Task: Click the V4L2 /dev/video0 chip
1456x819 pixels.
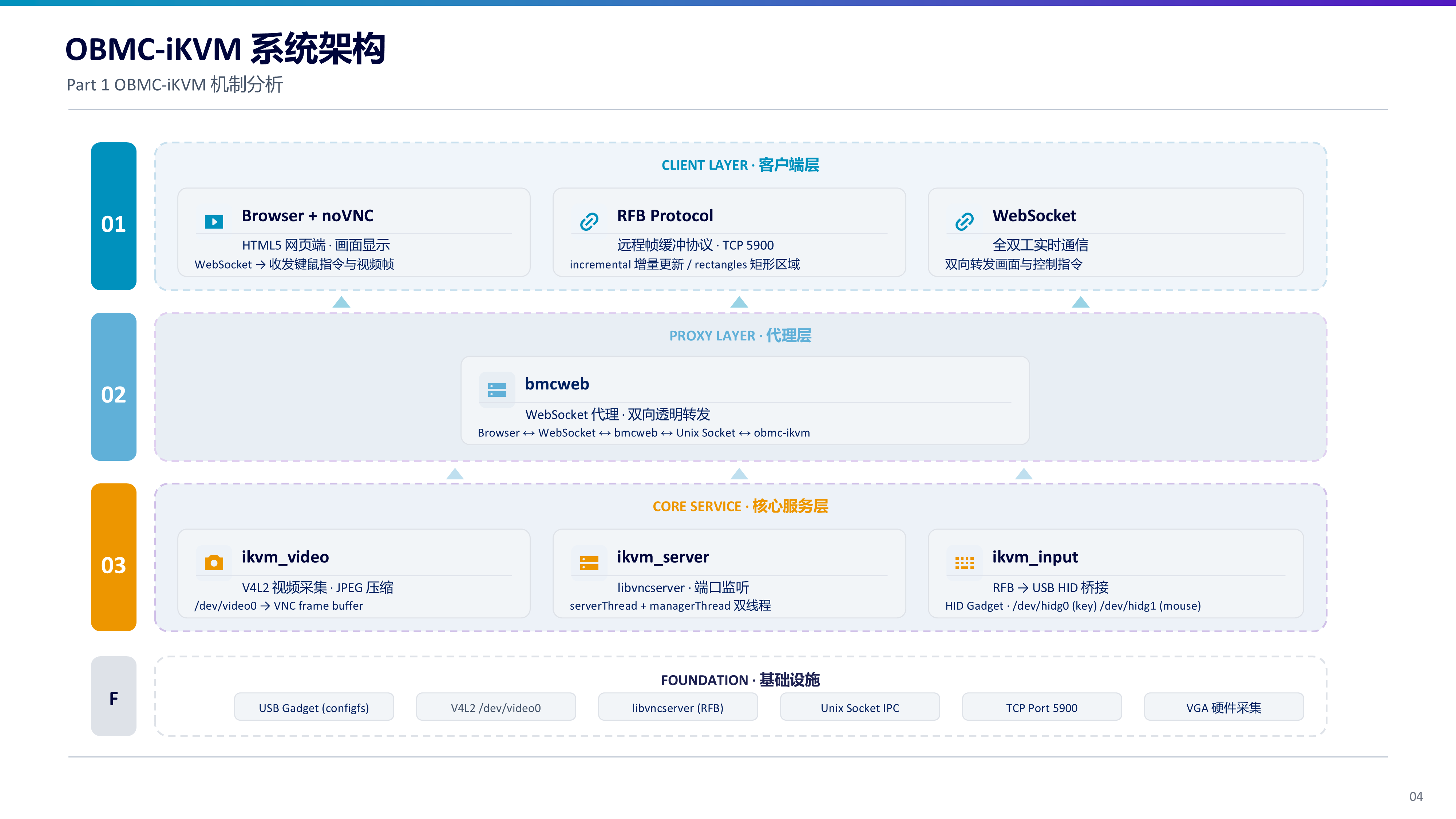Action: click(x=496, y=707)
